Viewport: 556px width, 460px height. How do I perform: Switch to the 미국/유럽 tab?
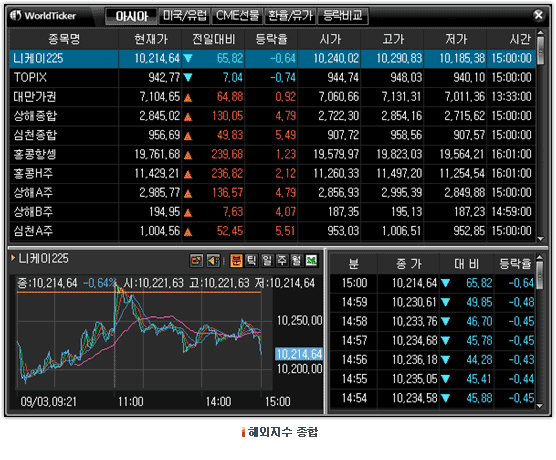[184, 16]
